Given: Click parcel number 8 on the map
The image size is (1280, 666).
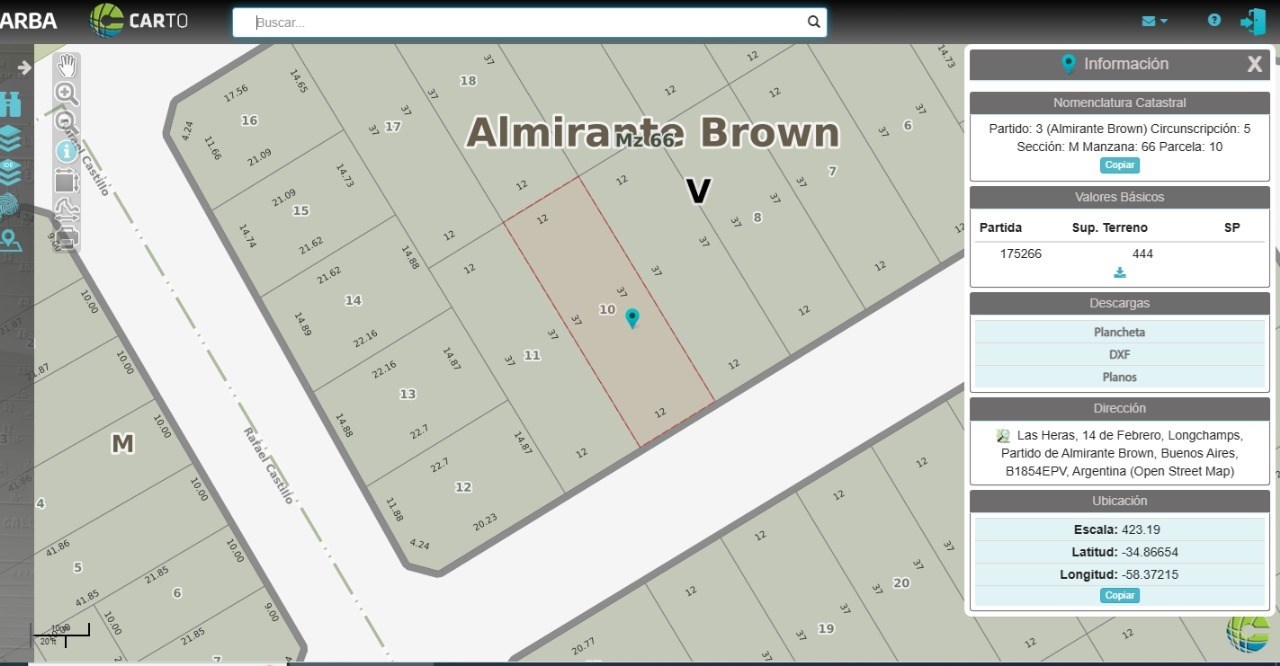Looking at the screenshot, I should click(x=757, y=217).
